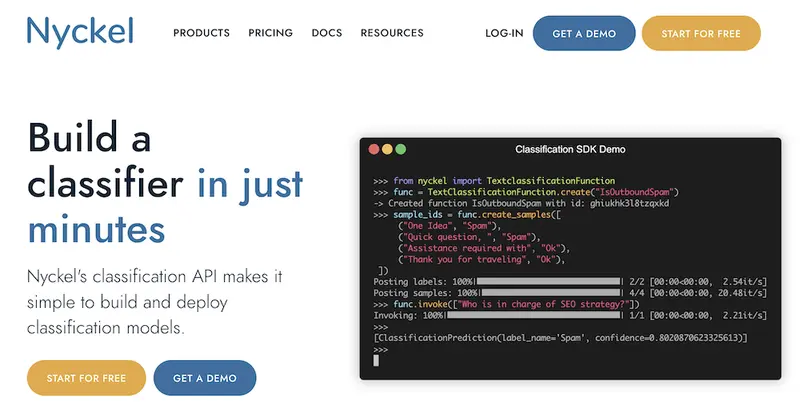Viewport: 800px width, 413px height.
Task: Click the Nyckel logo
Action: coord(80,32)
